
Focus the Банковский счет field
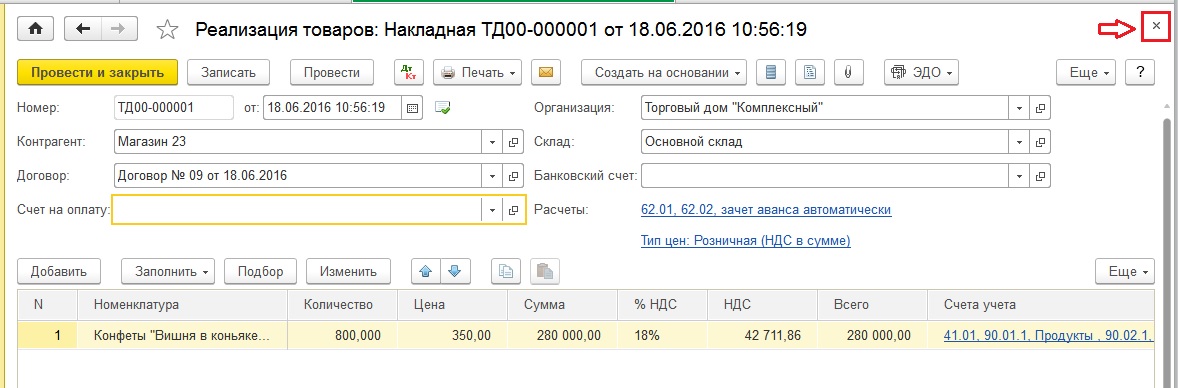pos(824,176)
